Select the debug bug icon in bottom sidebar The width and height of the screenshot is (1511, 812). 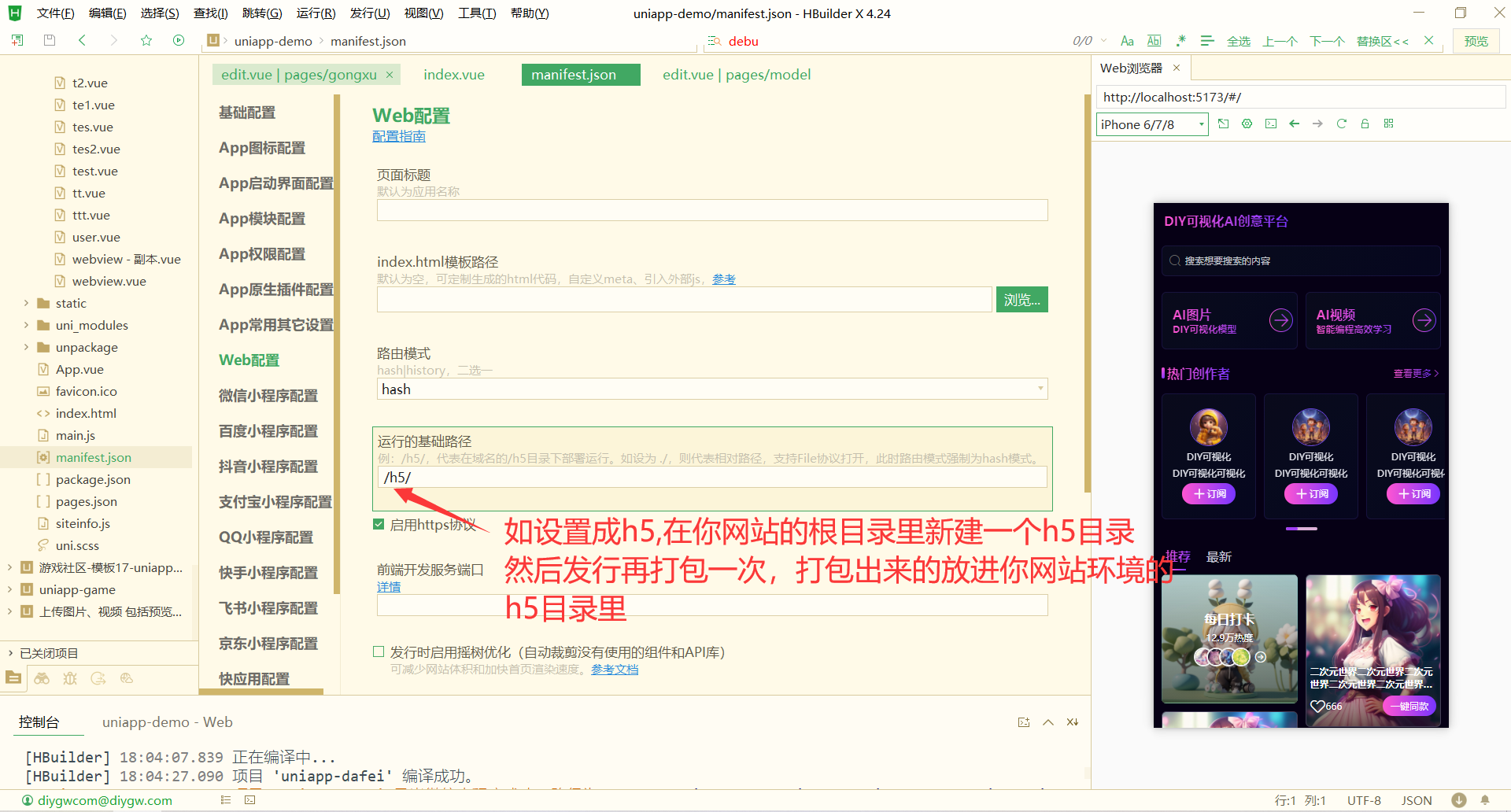[x=69, y=678]
